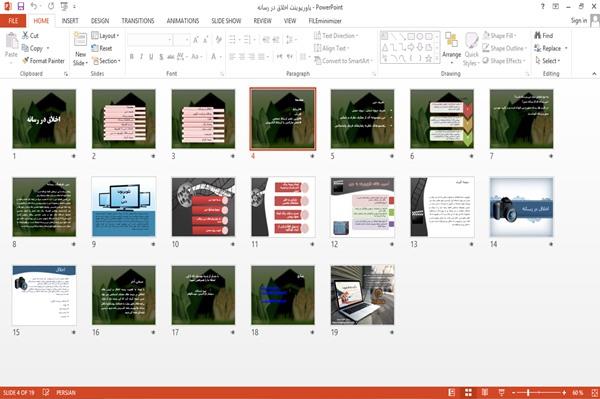The height and width of the screenshot is (399, 600).
Task: Click spell check icon in status bar
Action: point(46,392)
